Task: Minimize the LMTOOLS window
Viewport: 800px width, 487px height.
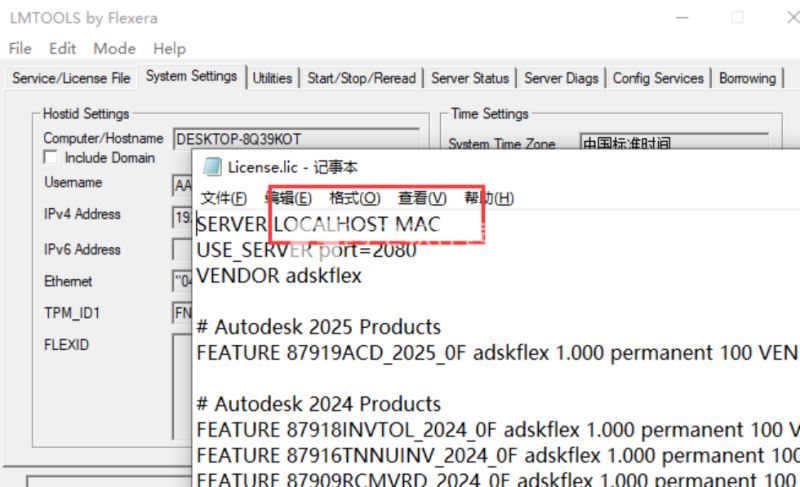Action: point(682,18)
